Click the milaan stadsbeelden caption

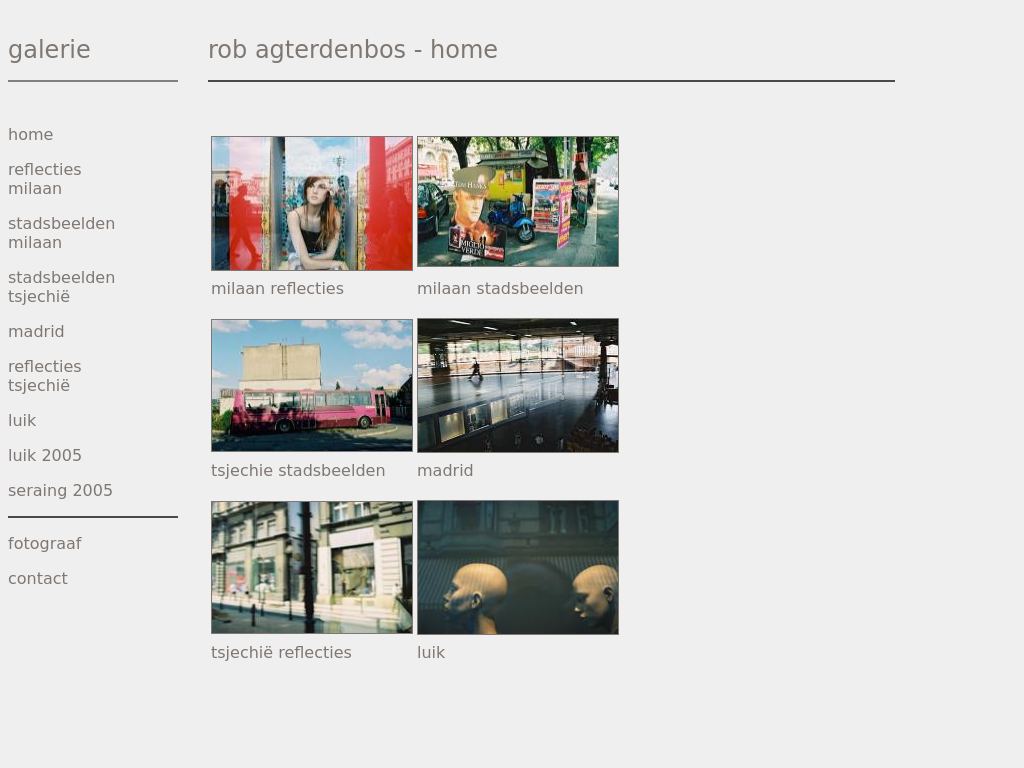[500, 289]
